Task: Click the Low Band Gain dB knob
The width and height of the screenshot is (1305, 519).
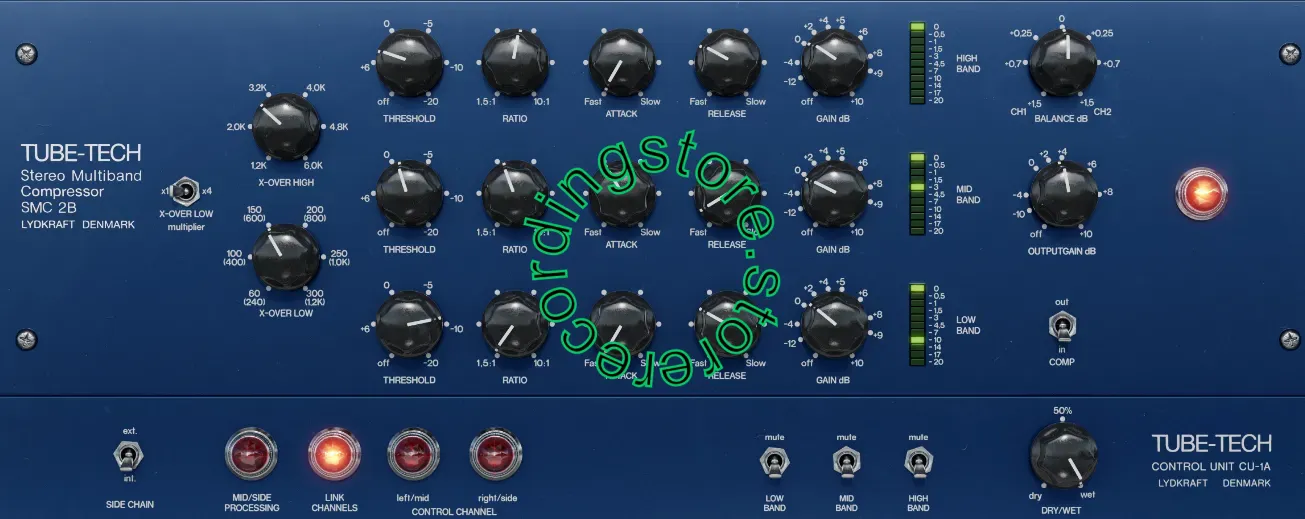Action: click(834, 324)
